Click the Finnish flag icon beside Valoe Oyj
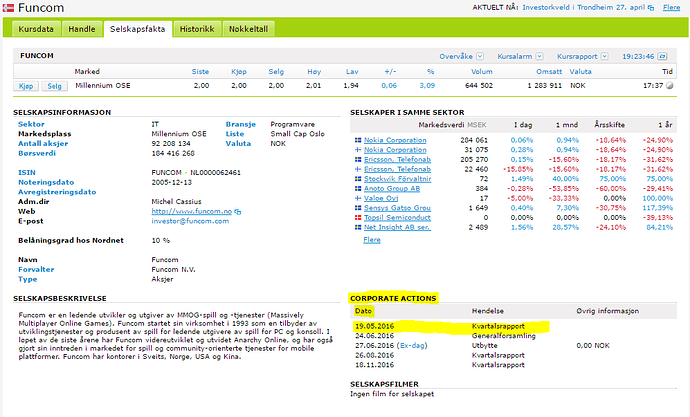690x417 pixels. [358, 198]
